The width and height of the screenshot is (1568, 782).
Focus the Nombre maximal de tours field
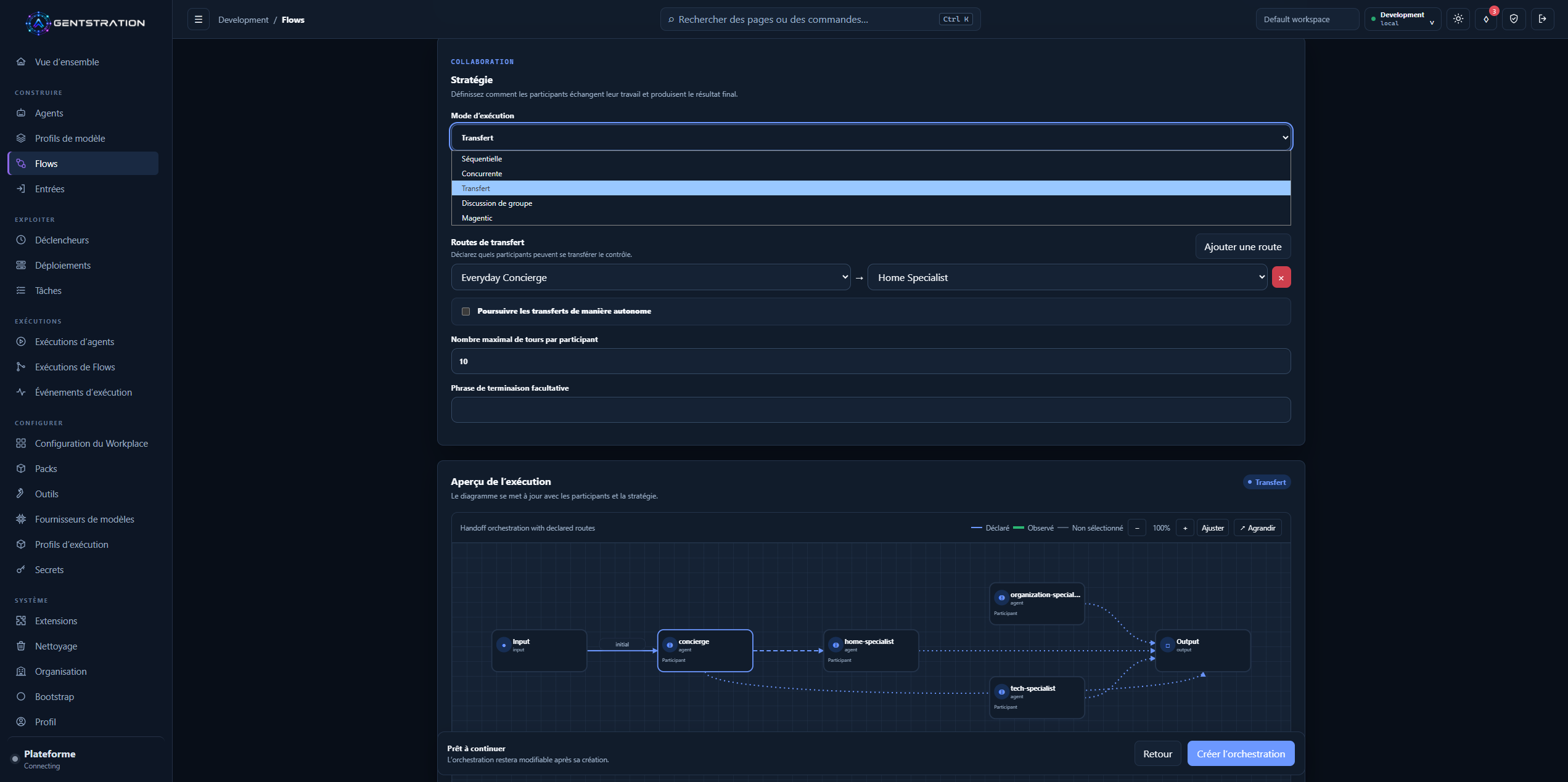pos(871,361)
